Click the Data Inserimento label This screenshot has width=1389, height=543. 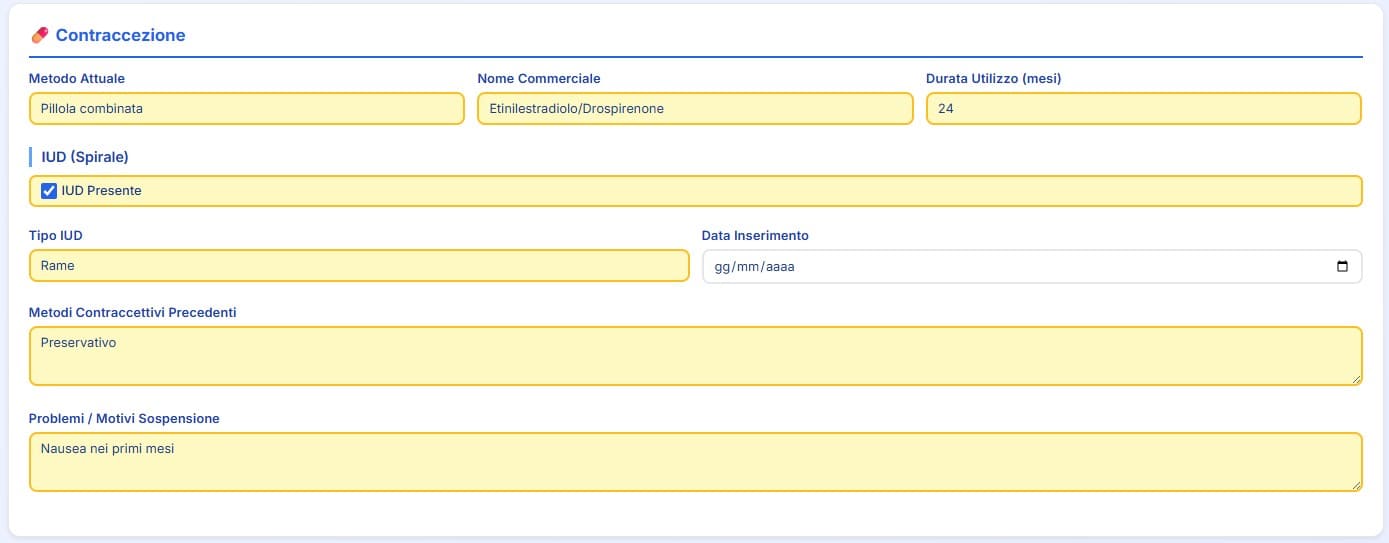[x=755, y=236]
